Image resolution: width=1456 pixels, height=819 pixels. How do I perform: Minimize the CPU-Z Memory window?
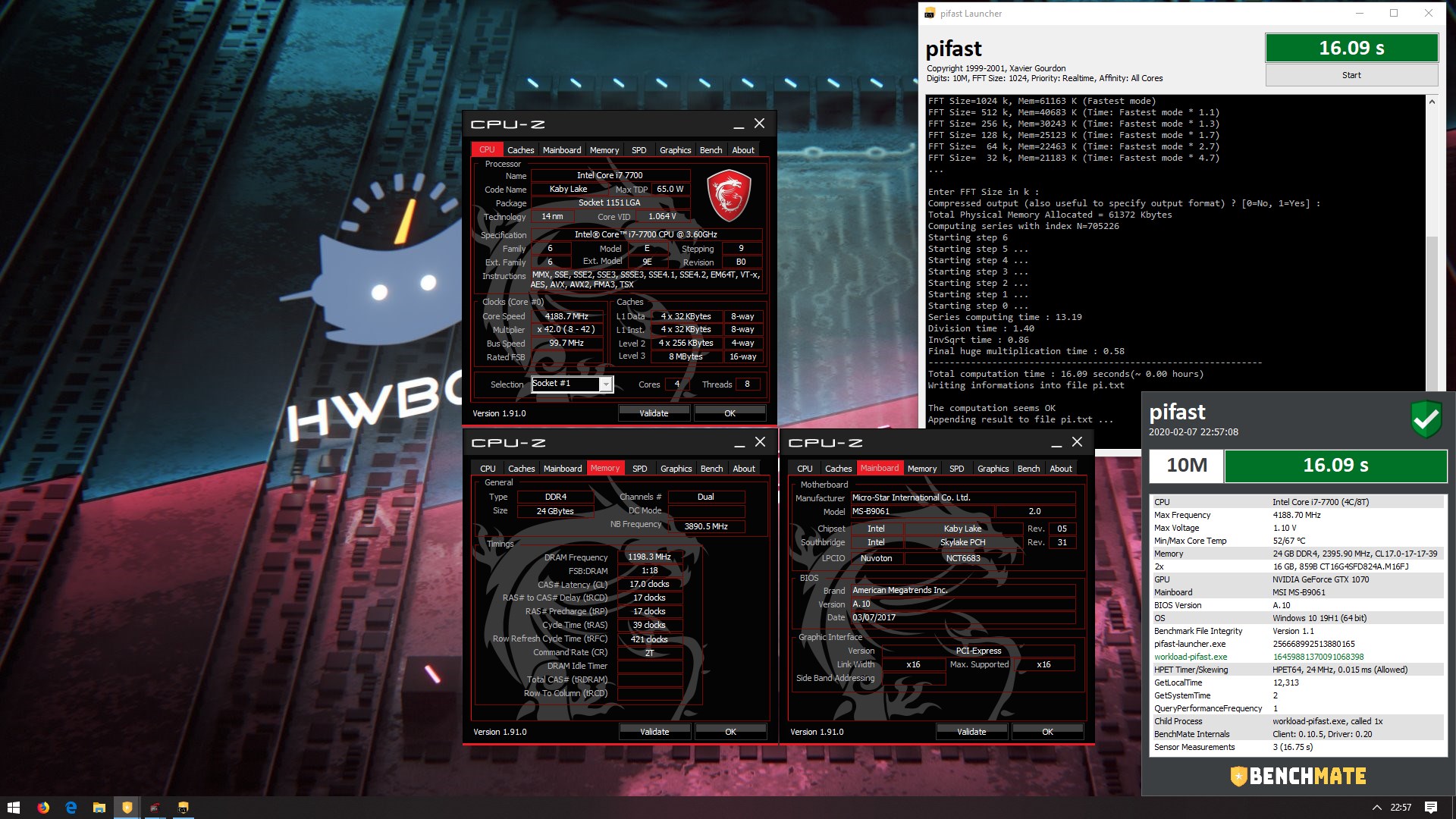click(739, 442)
